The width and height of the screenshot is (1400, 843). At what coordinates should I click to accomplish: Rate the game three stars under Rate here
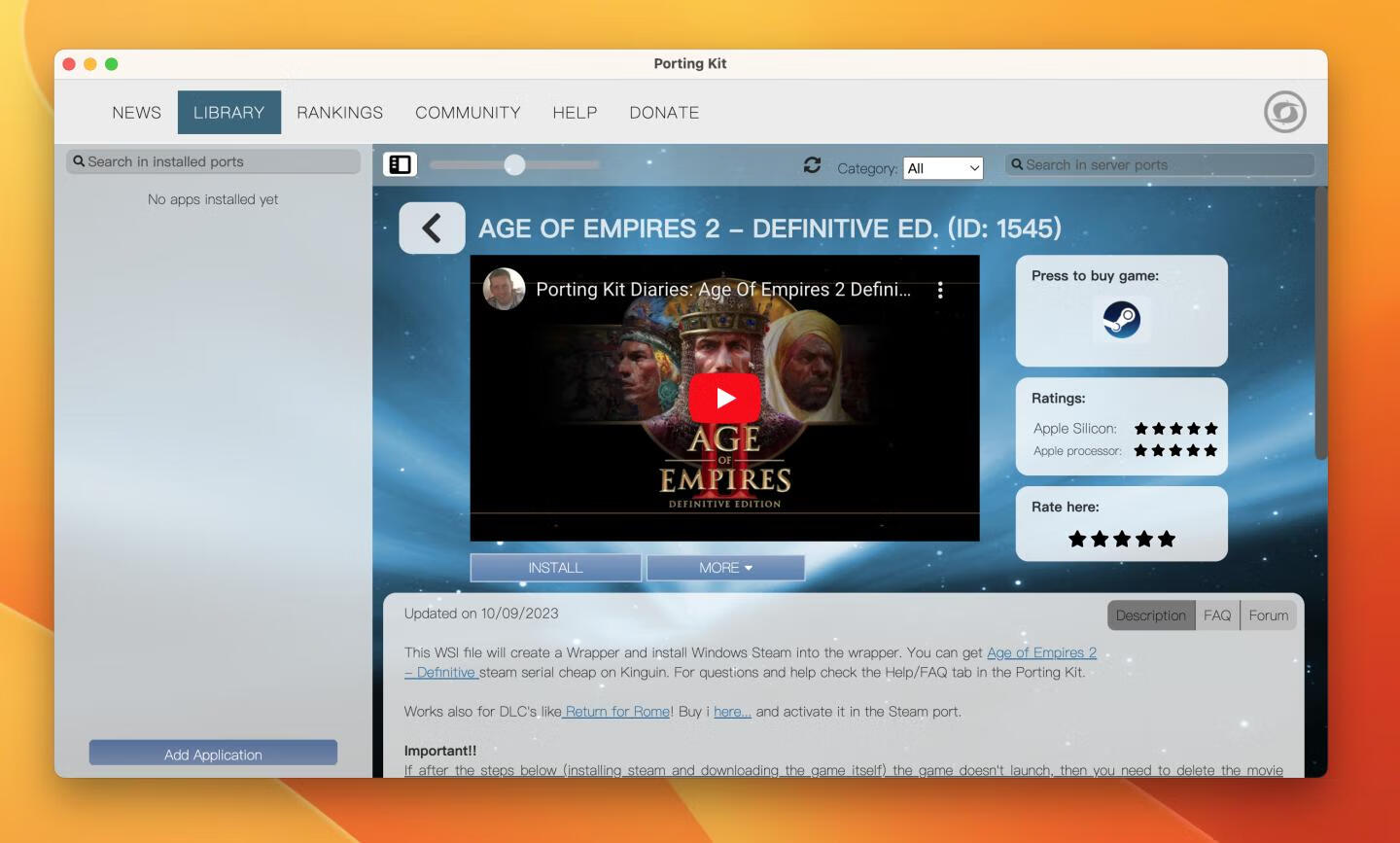(x=1122, y=539)
